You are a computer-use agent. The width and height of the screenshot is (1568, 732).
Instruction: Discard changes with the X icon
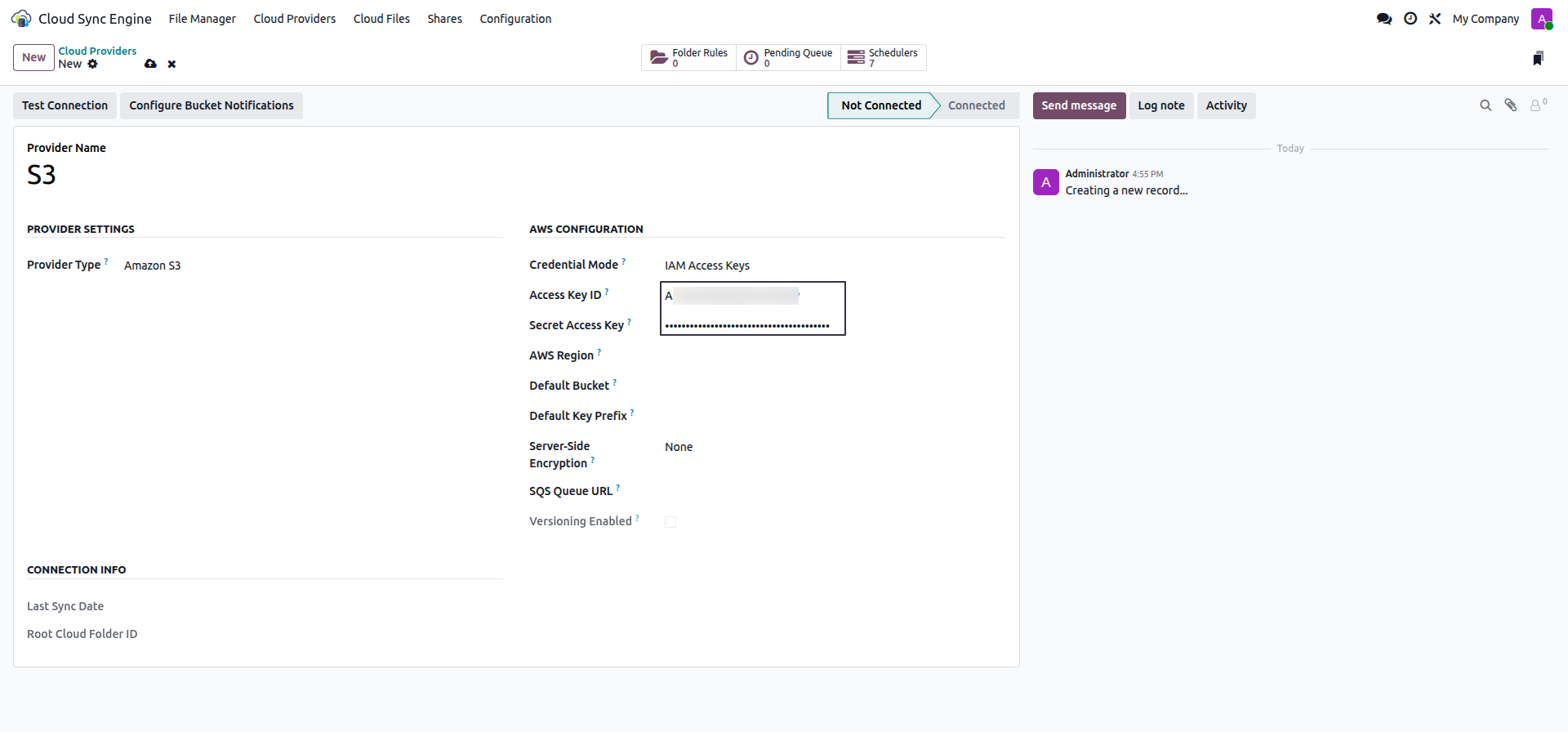point(171,64)
